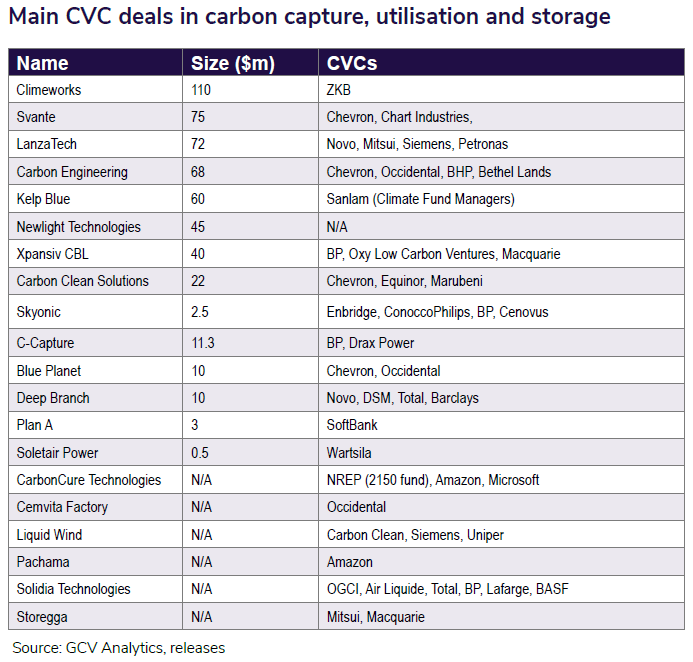The image size is (693, 662).
Task: Click the table's main title heading
Action: pyautogui.click(x=310, y=17)
